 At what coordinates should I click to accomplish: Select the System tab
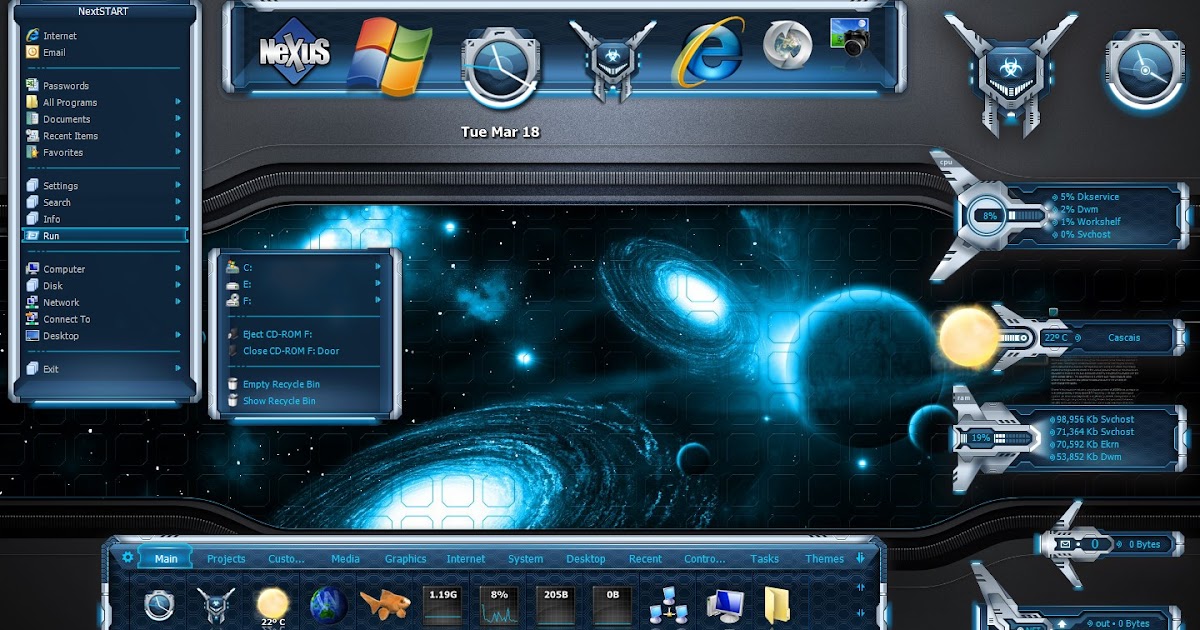525,559
